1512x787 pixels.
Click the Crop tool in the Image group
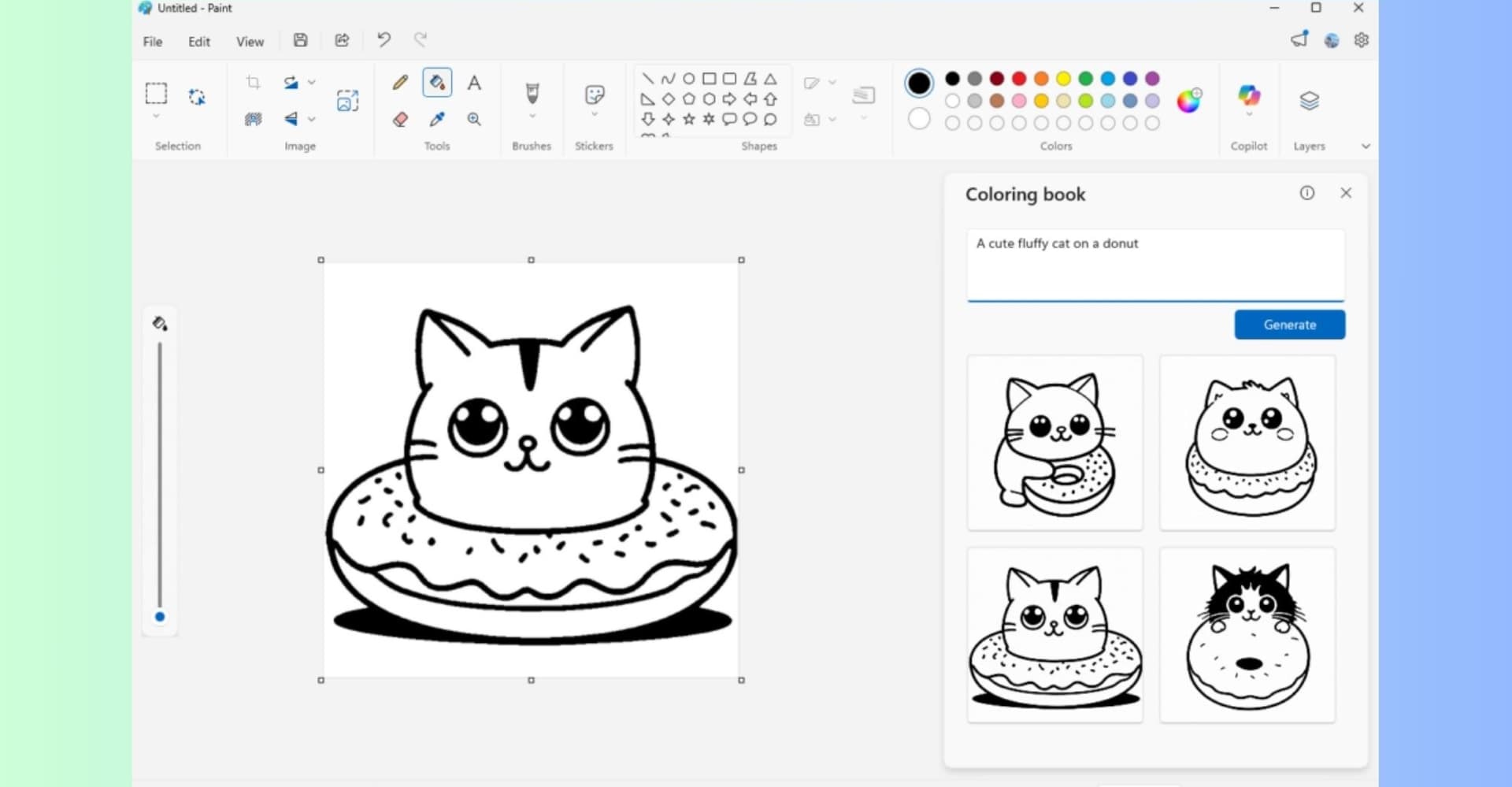[253, 82]
